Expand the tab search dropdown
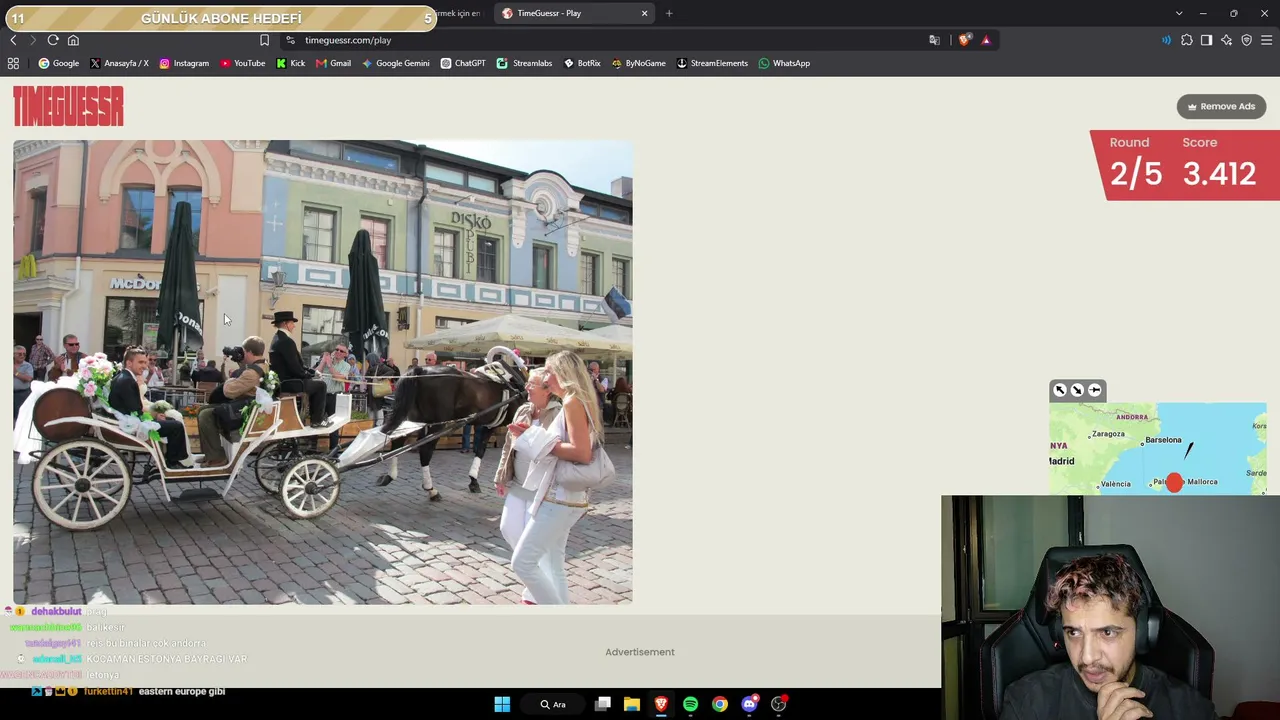The width and height of the screenshot is (1280, 720). [1179, 13]
